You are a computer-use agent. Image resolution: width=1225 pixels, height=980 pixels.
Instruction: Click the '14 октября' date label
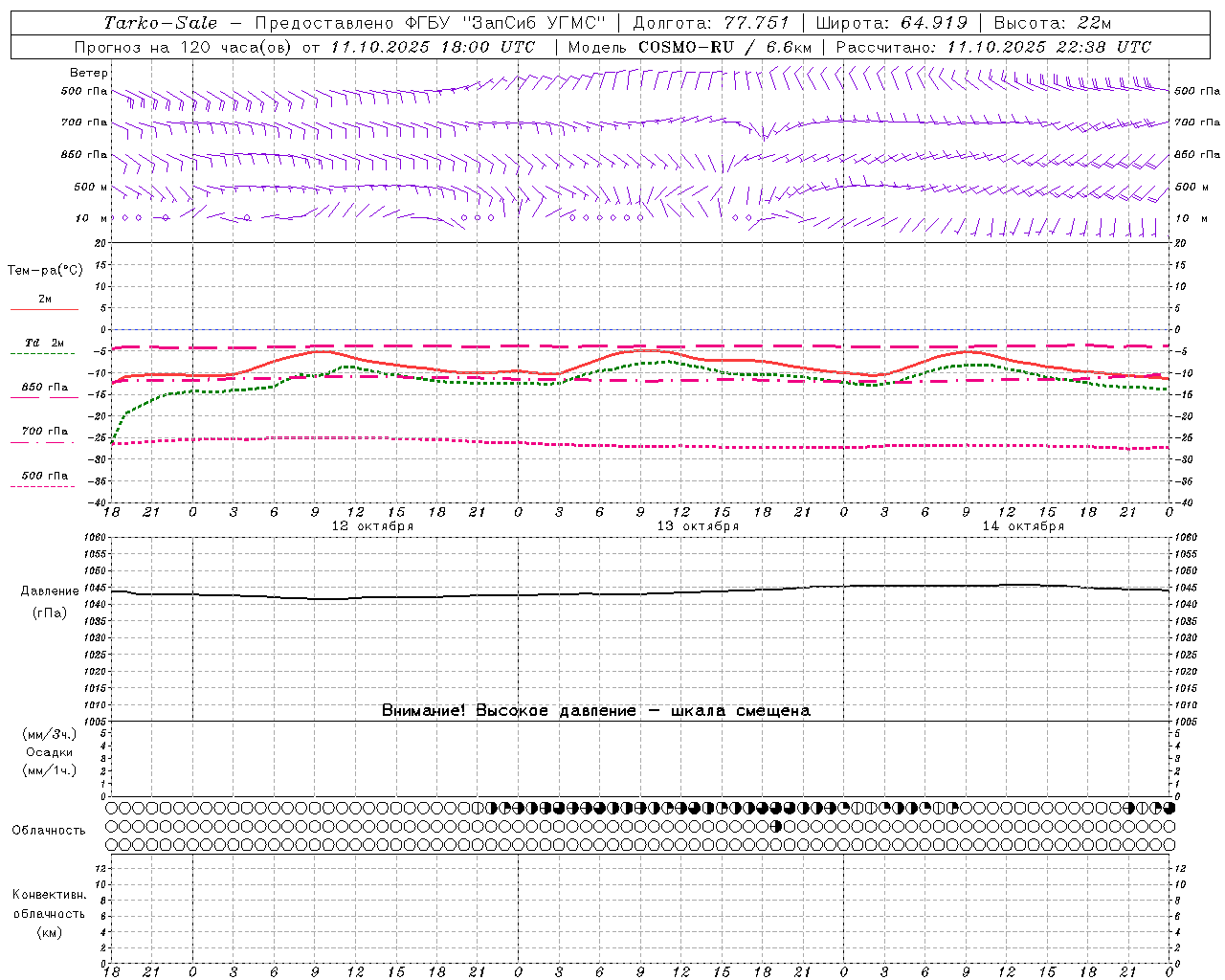1023,526
